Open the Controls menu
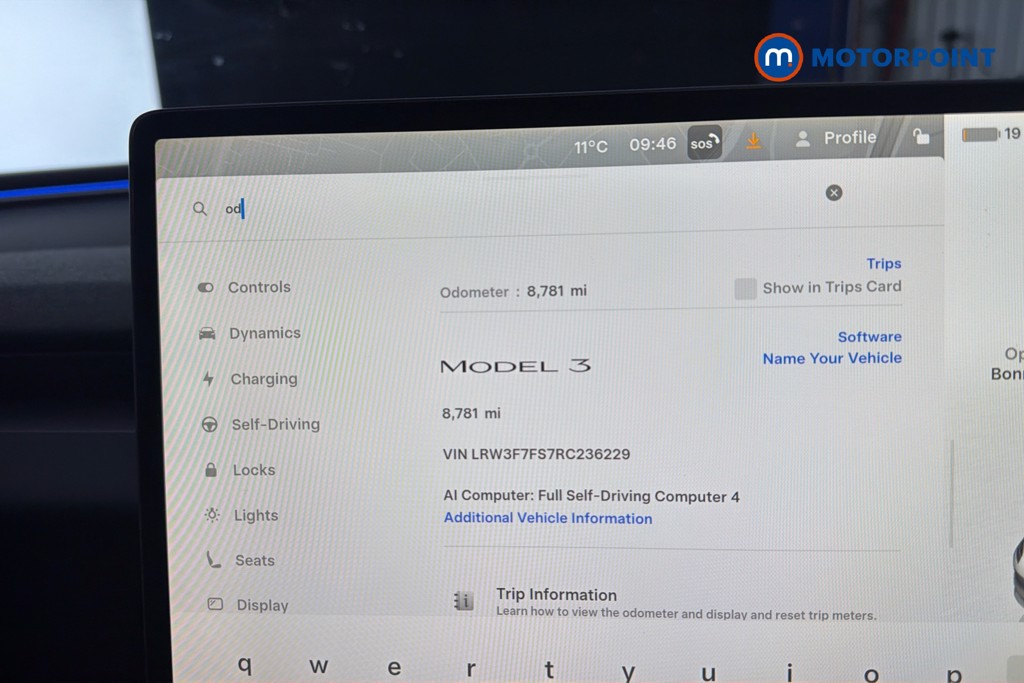 tap(258, 287)
